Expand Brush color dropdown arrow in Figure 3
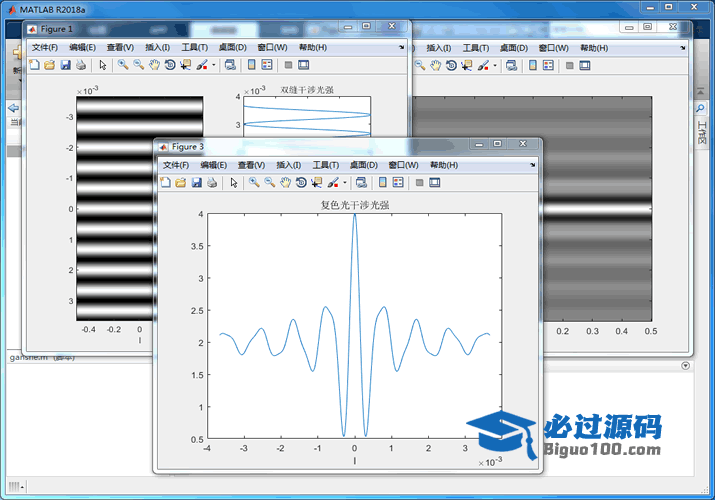 pos(345,183)
